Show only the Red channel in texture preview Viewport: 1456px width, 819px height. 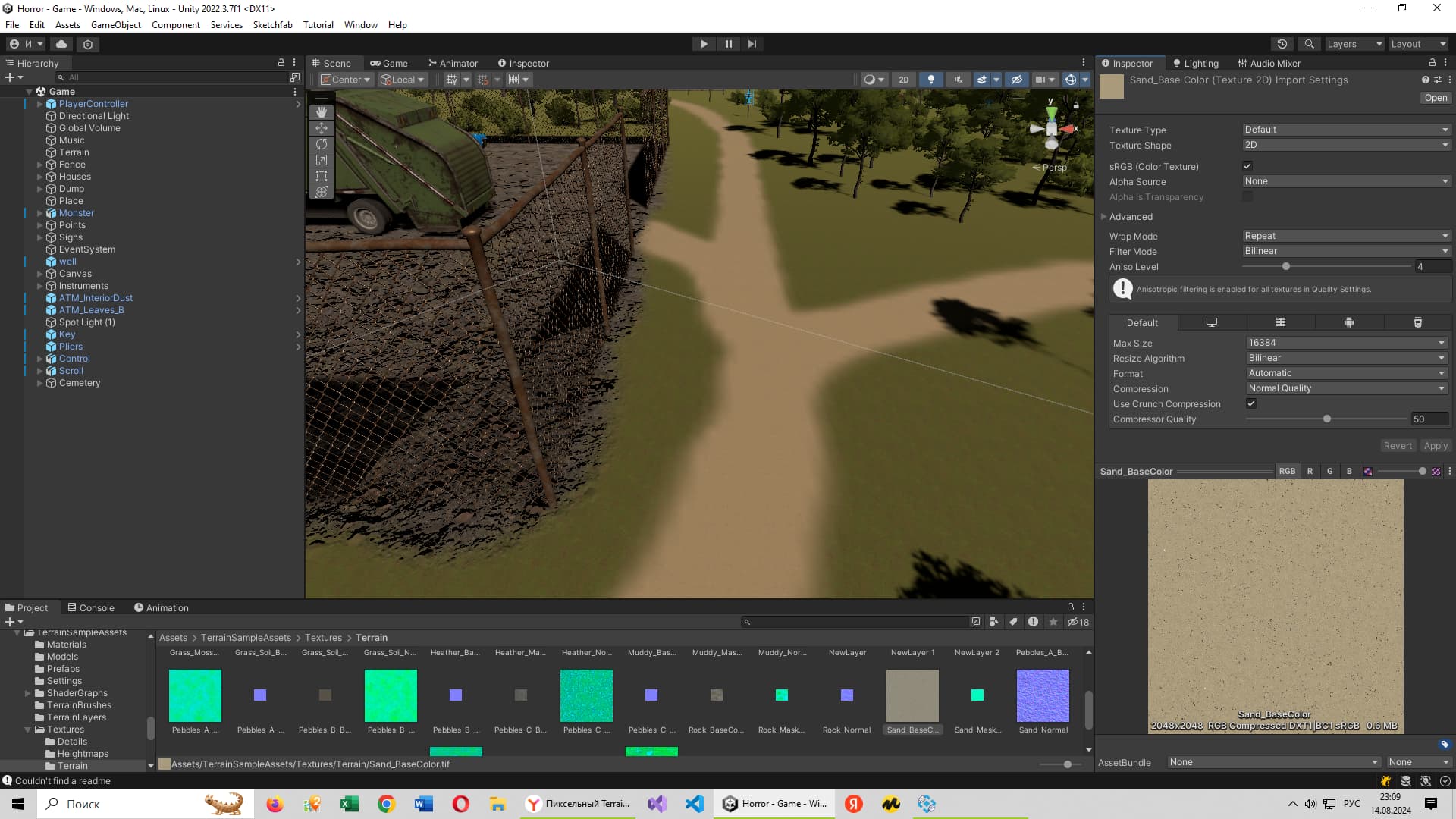coord(1310,471)
